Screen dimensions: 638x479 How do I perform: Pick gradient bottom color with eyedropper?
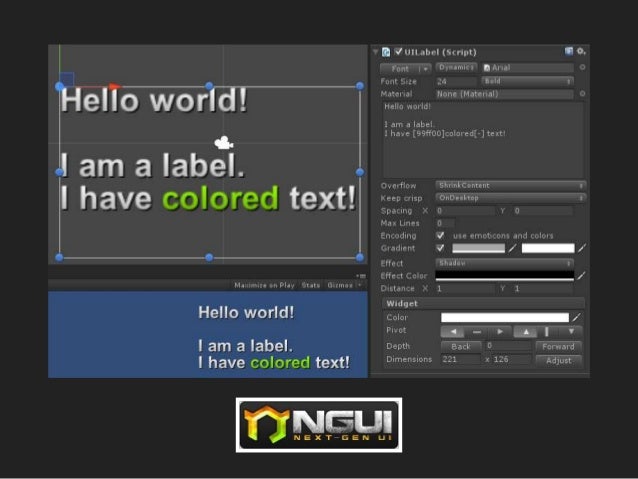point(582,248)
